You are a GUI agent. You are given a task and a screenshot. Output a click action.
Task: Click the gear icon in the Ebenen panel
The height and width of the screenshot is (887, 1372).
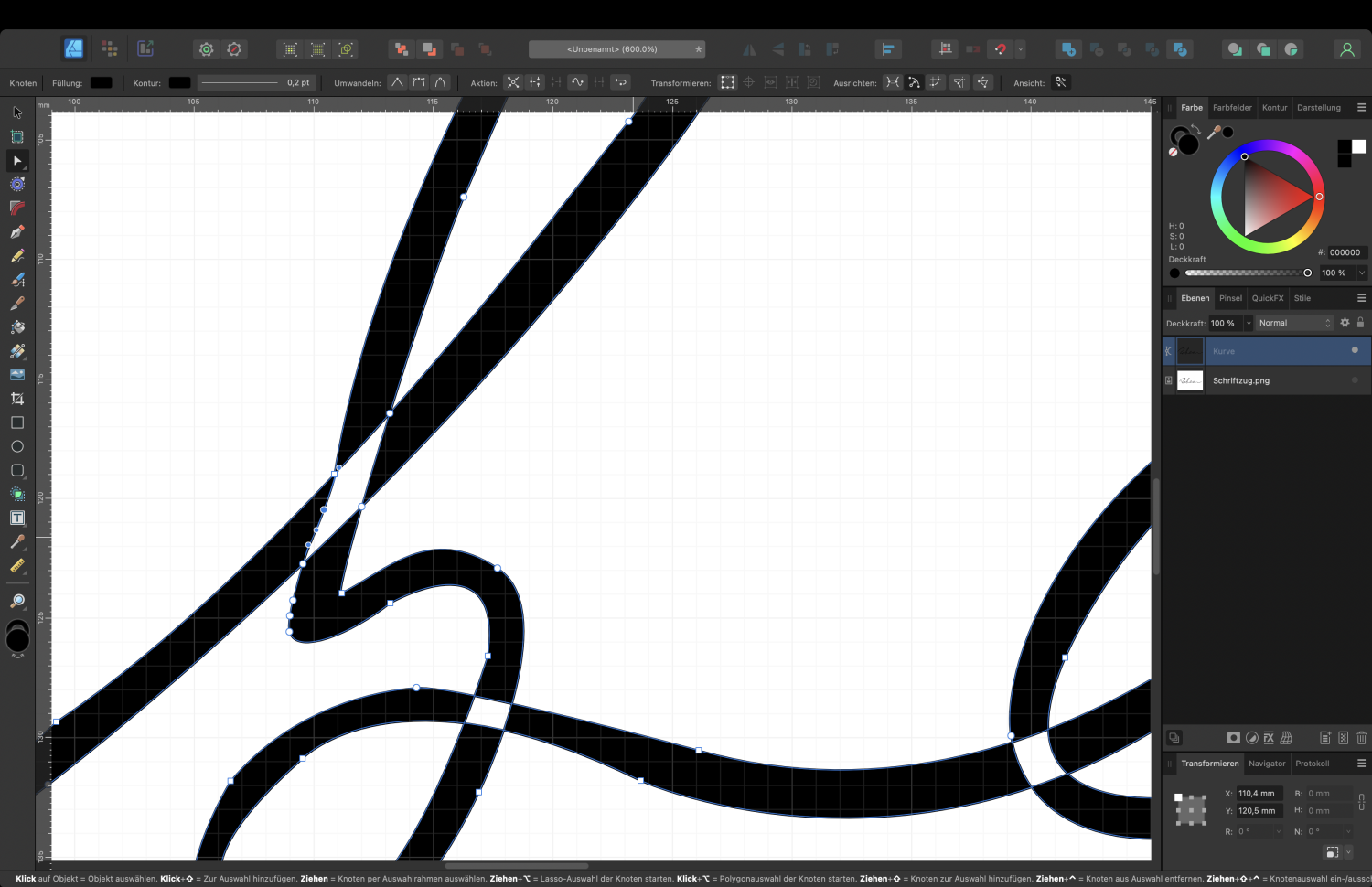pos(1345,322)
